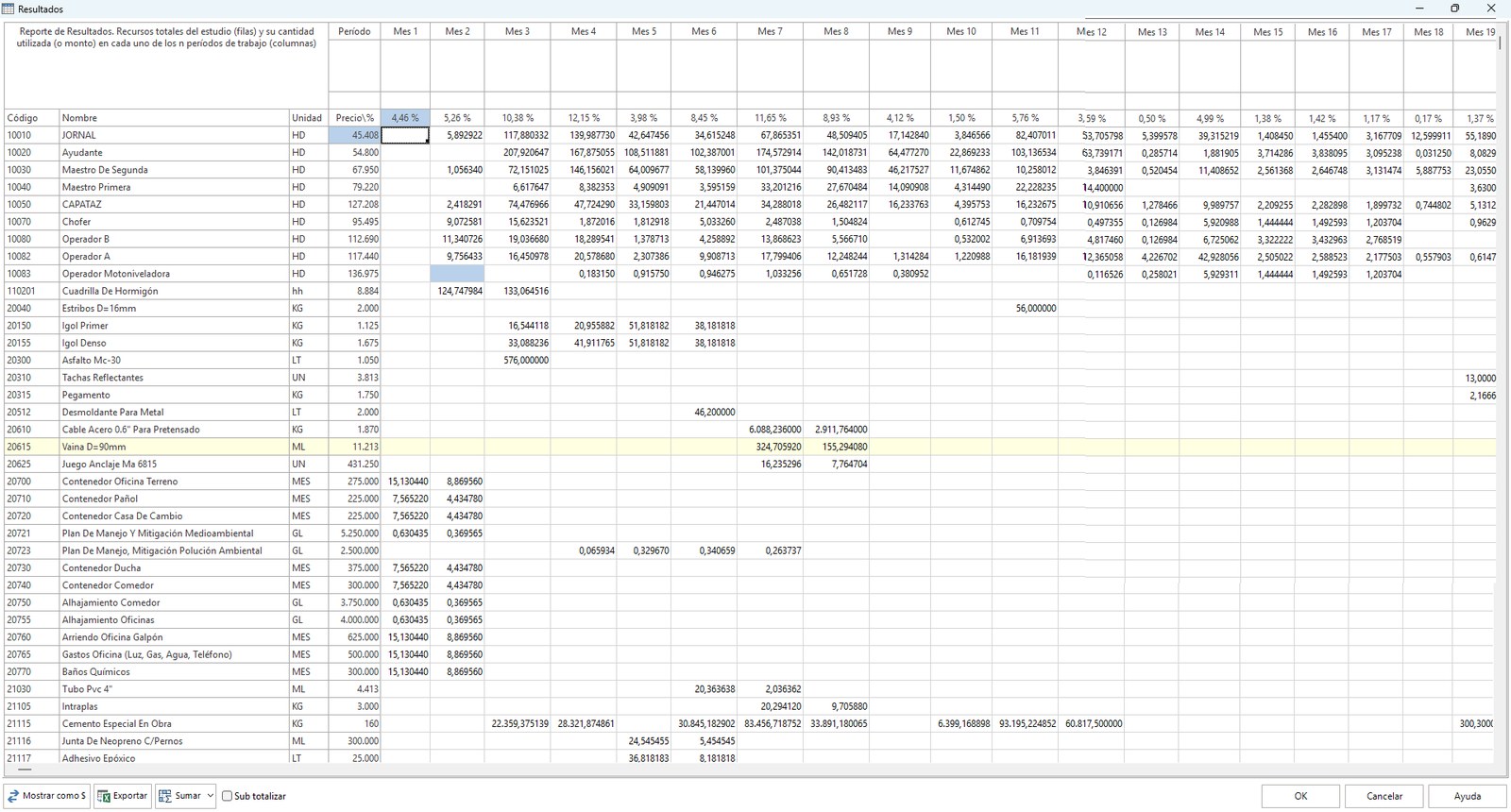Click the Mostrar como $ button
This screenshot has height=812, width=1511.
[46, 796]
